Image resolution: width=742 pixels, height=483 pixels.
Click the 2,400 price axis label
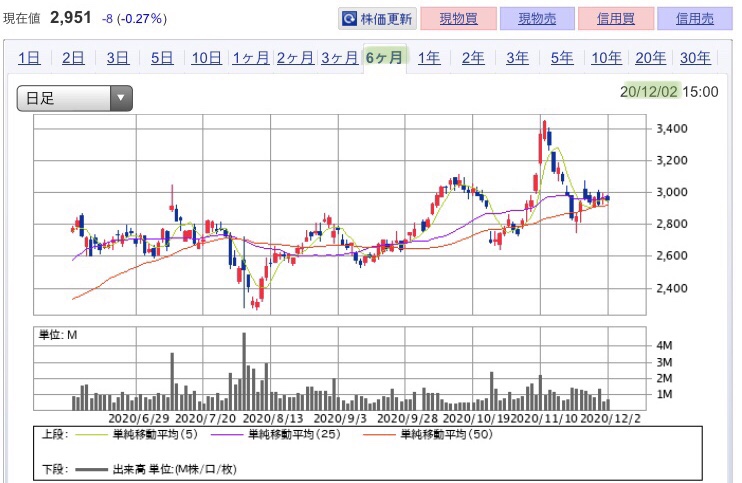672,288
